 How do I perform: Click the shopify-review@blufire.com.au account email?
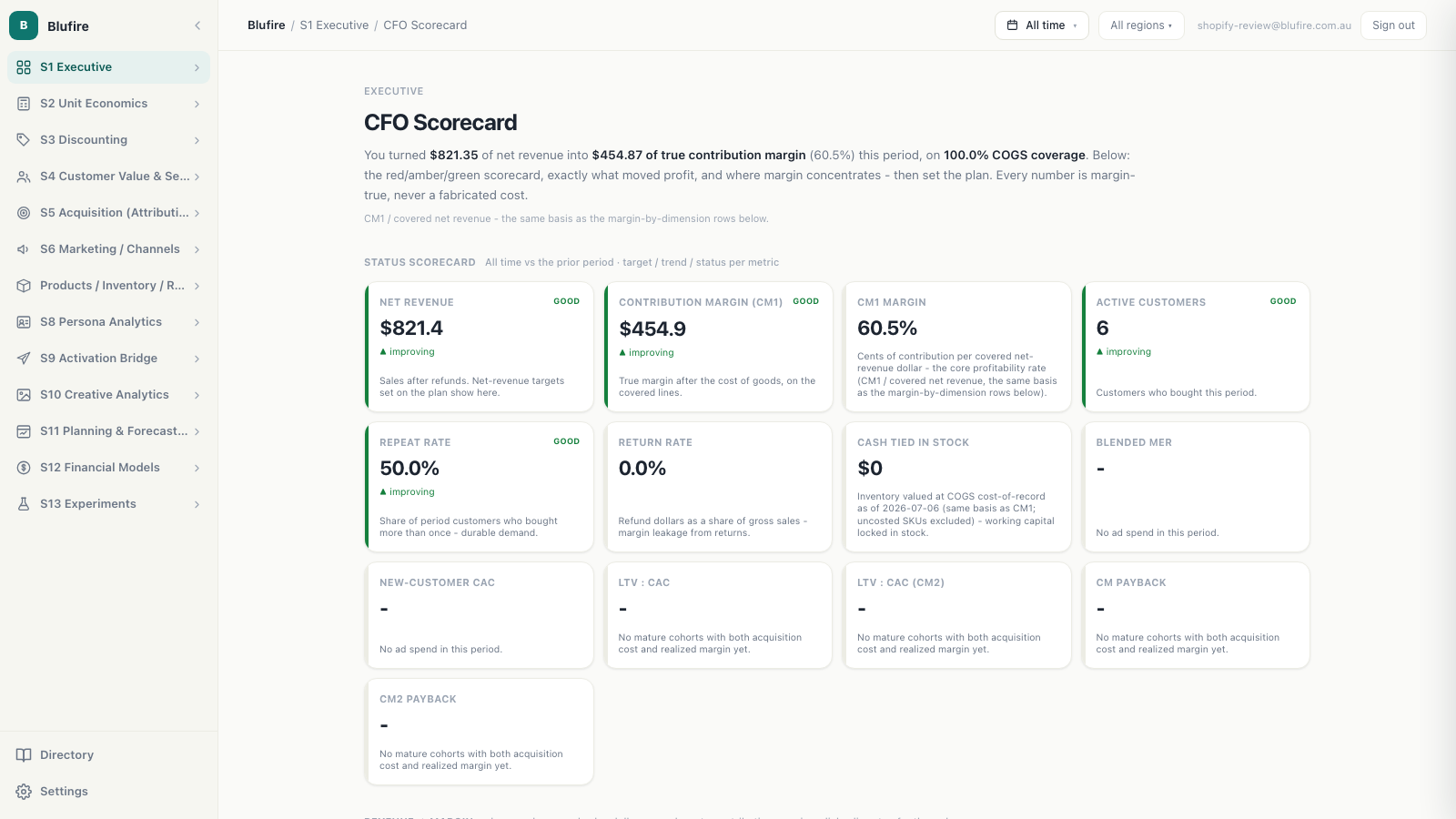click(1274, 25)
